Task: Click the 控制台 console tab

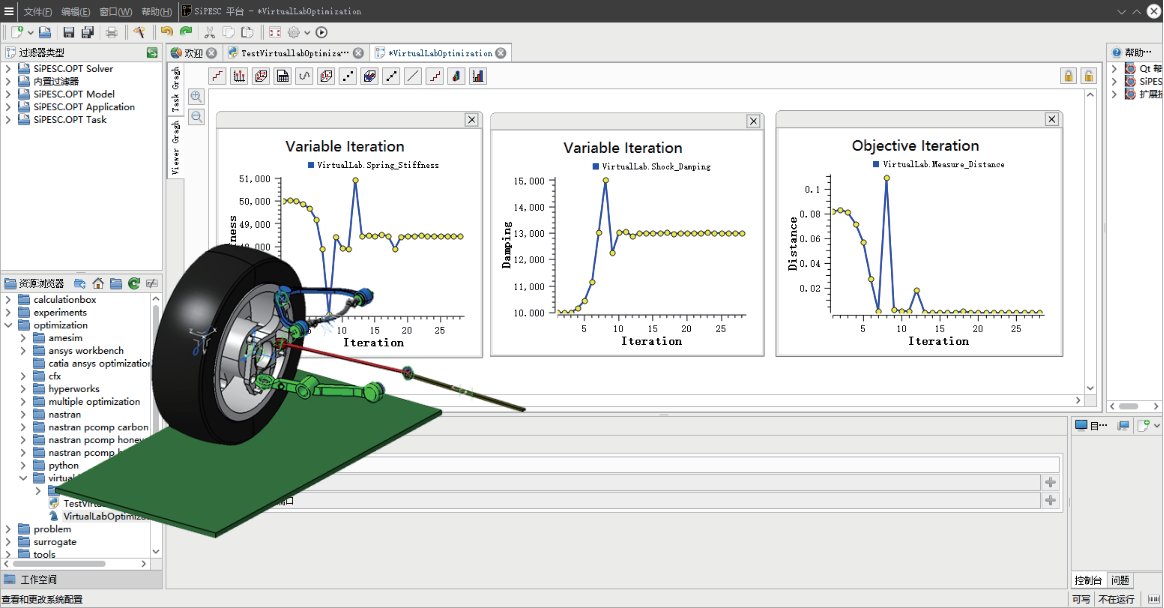Action: [1088, 580]
